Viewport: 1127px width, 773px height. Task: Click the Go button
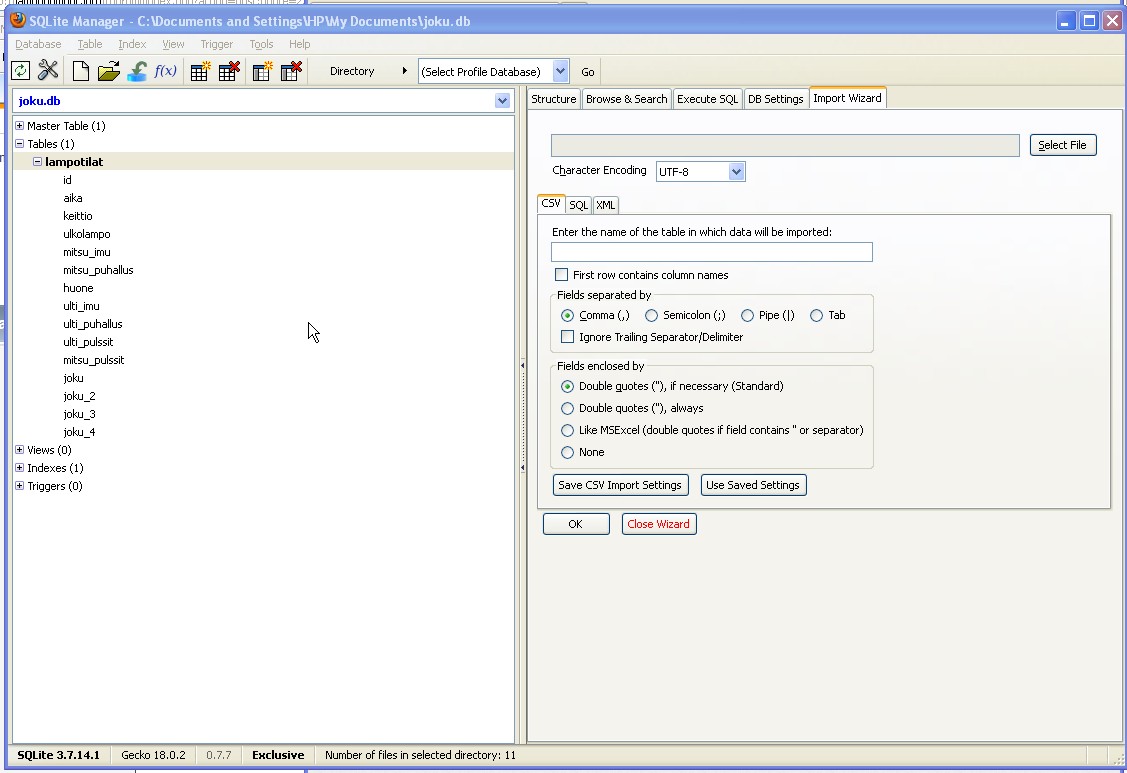tap(588, 72)
